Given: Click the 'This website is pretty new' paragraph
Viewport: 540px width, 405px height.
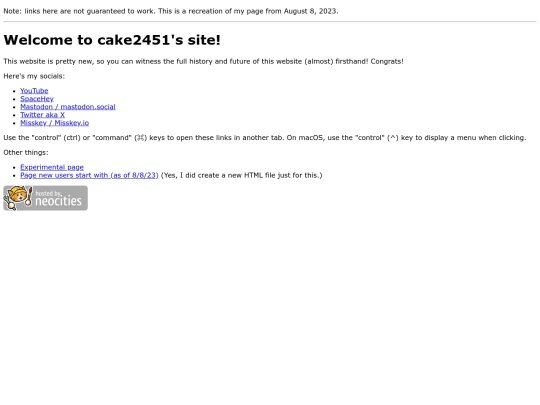Looking at the screenshot, I should (203, 61).
